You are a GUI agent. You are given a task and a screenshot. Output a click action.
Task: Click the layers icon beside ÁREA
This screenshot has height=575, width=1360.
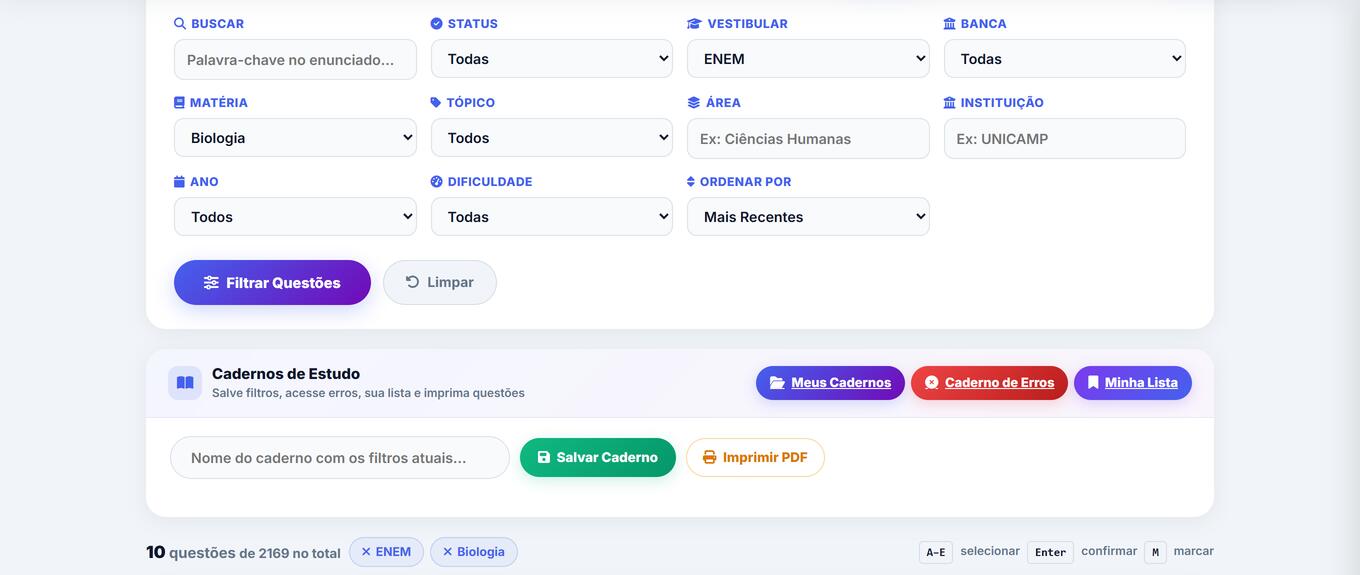point(694,102)
